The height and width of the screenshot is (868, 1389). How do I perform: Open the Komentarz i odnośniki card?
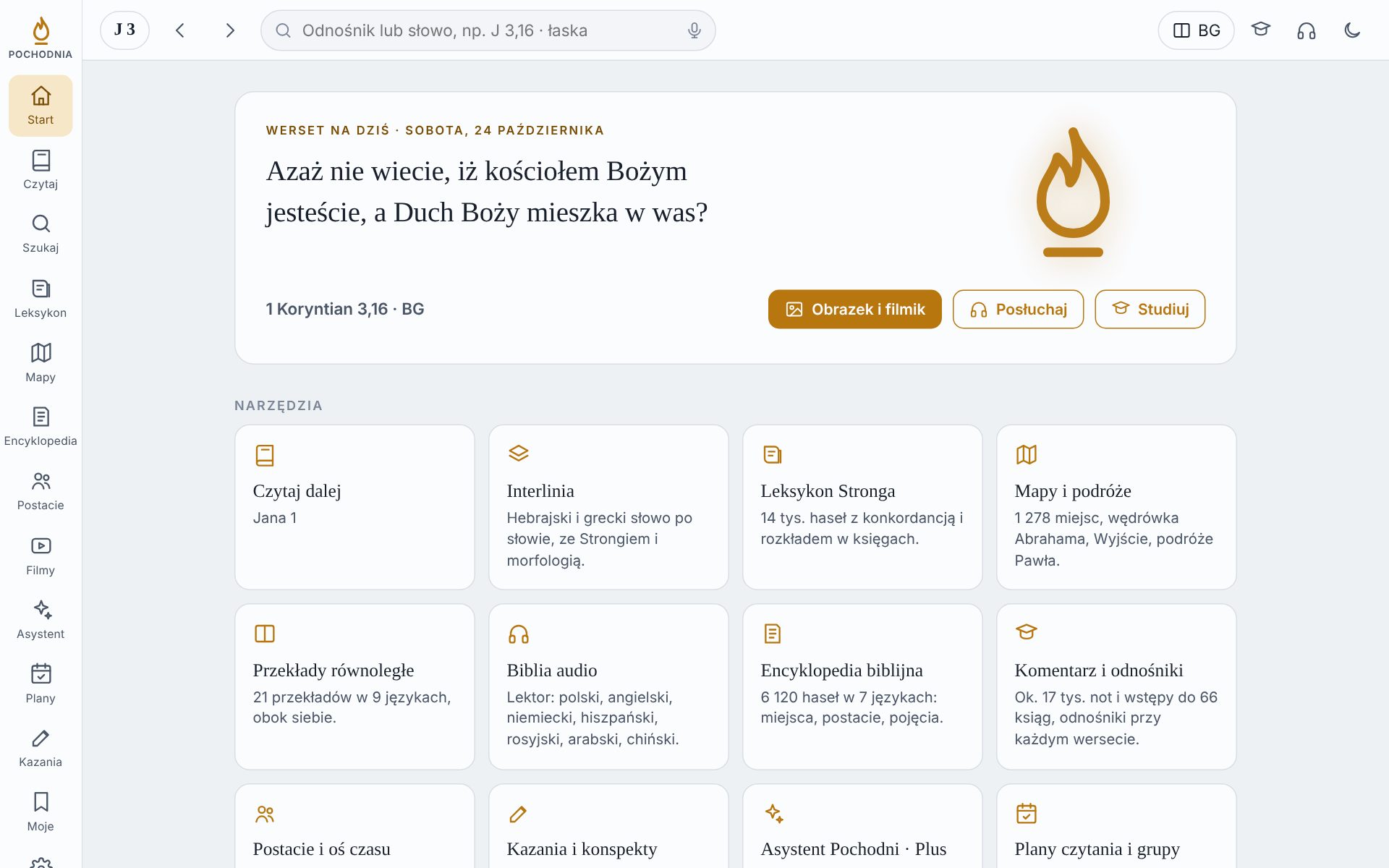point(1116,686)
